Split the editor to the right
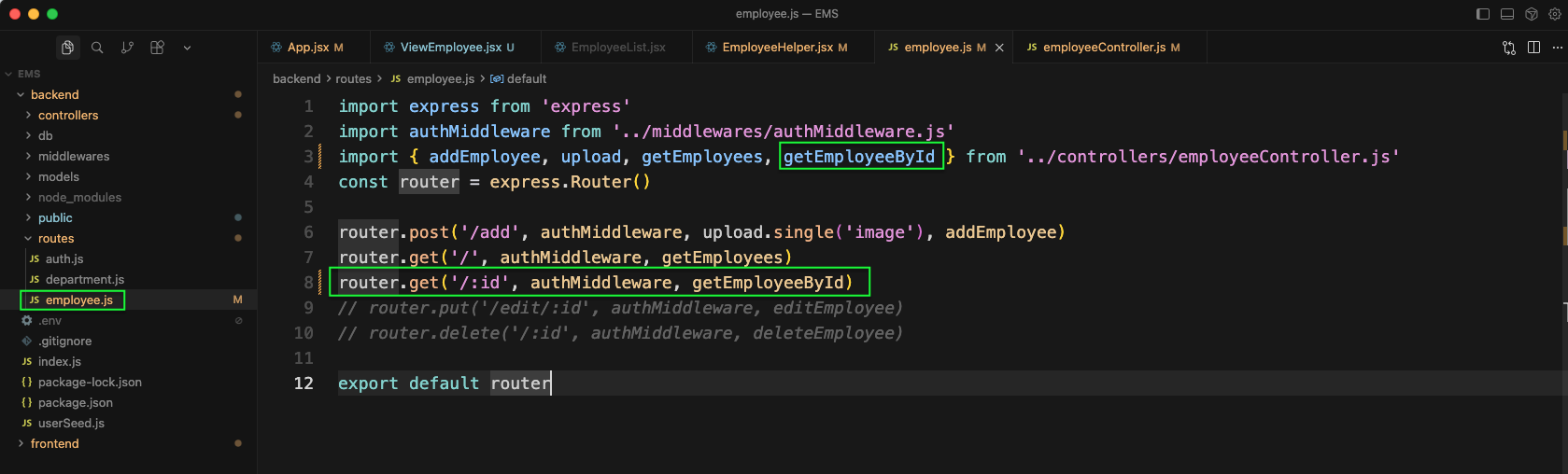The height and width of the screenshot is (474, 1568). (1533, 48)
